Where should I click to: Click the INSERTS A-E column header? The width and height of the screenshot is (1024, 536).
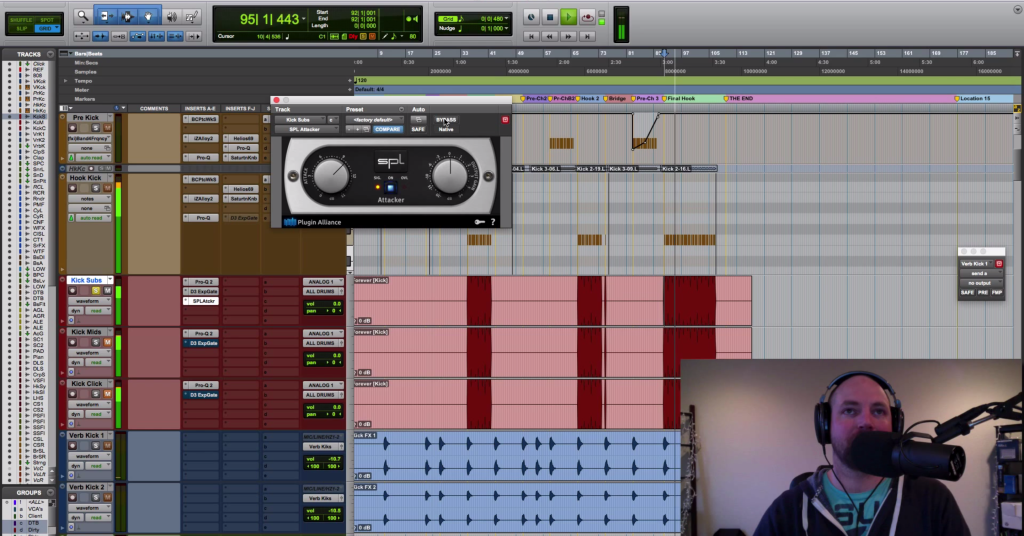(201, 108)
